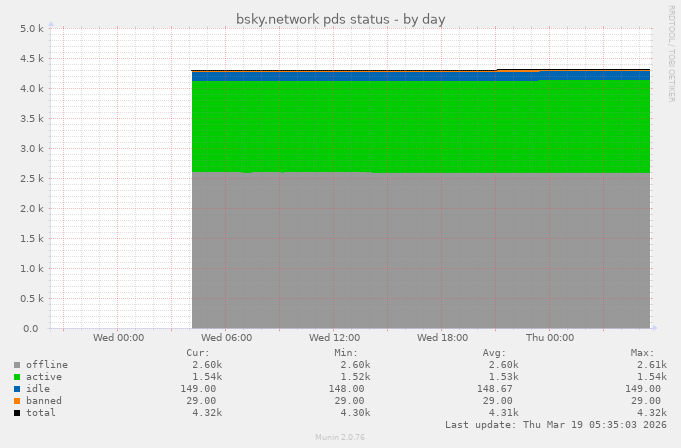Select the 'offline' legend label
681x448 pixels.
pyautogui.click(x=47, y=365)
